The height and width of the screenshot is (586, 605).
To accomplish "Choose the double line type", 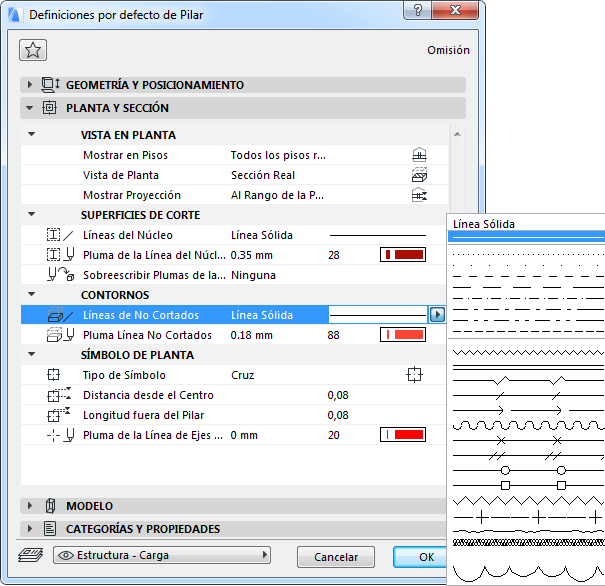I will (526, 367).
